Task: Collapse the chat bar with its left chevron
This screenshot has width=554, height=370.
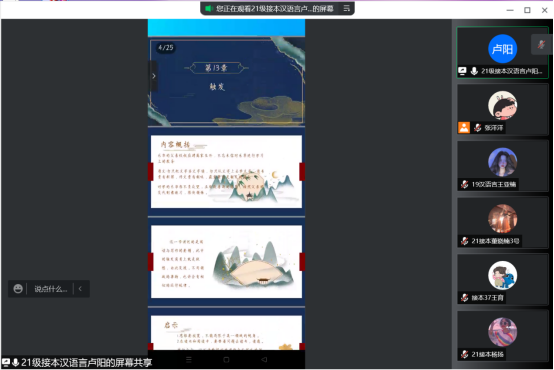Action: click(80, 289)
